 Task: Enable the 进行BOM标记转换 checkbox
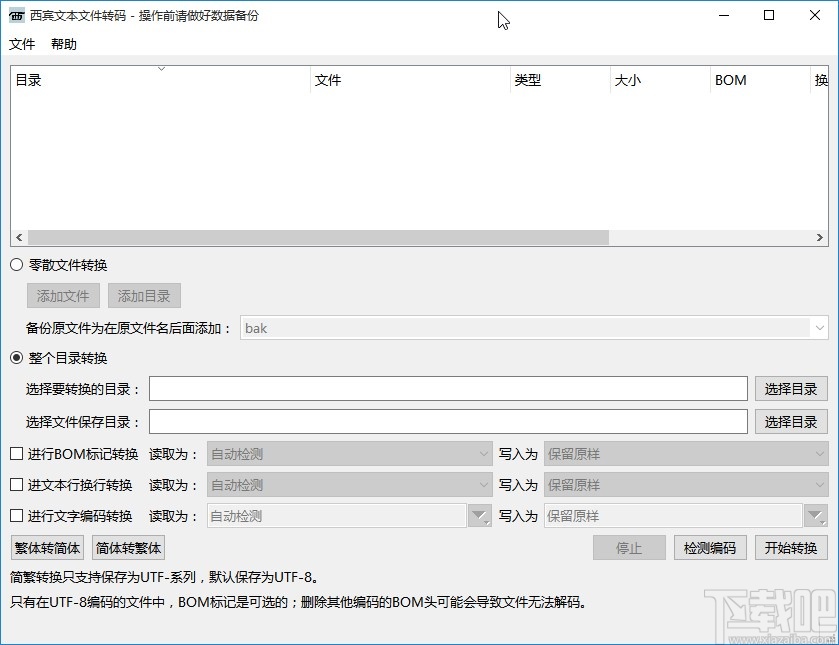point(15,452)
